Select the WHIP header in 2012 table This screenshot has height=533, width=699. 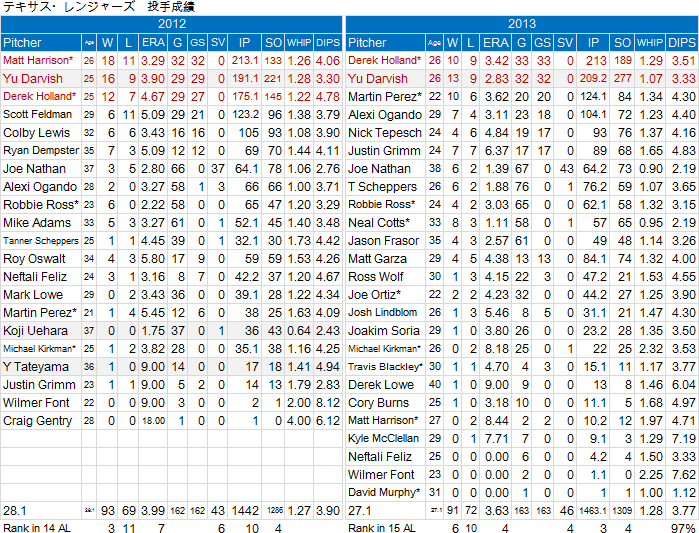click(x=299, y=43)
